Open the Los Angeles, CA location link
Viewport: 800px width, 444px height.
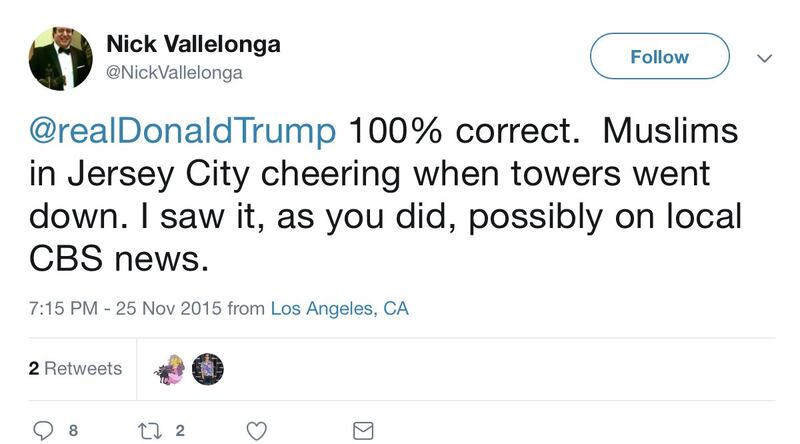[x=340, y=310]
